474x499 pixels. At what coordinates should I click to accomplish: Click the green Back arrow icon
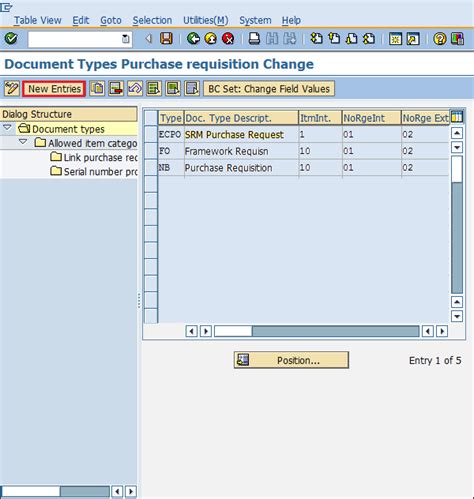(193, 39)
